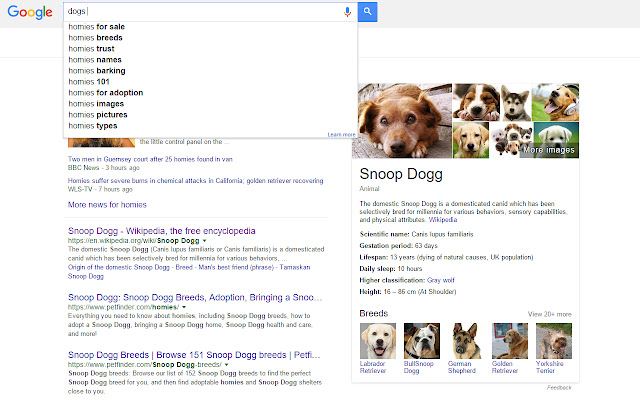
Task: Open yellow labrador puppy image on grass
Action: coord(471,140)
